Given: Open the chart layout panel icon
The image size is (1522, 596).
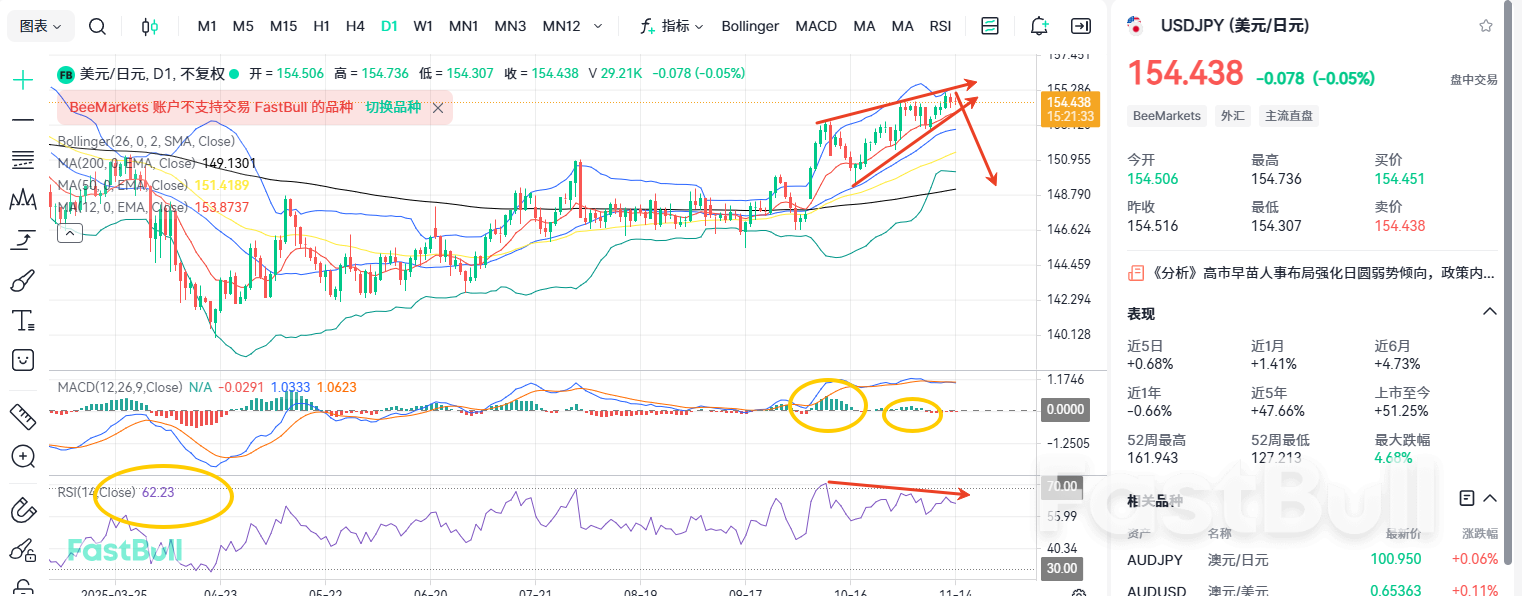Looking at the screenshot, I should pos(989,26).
